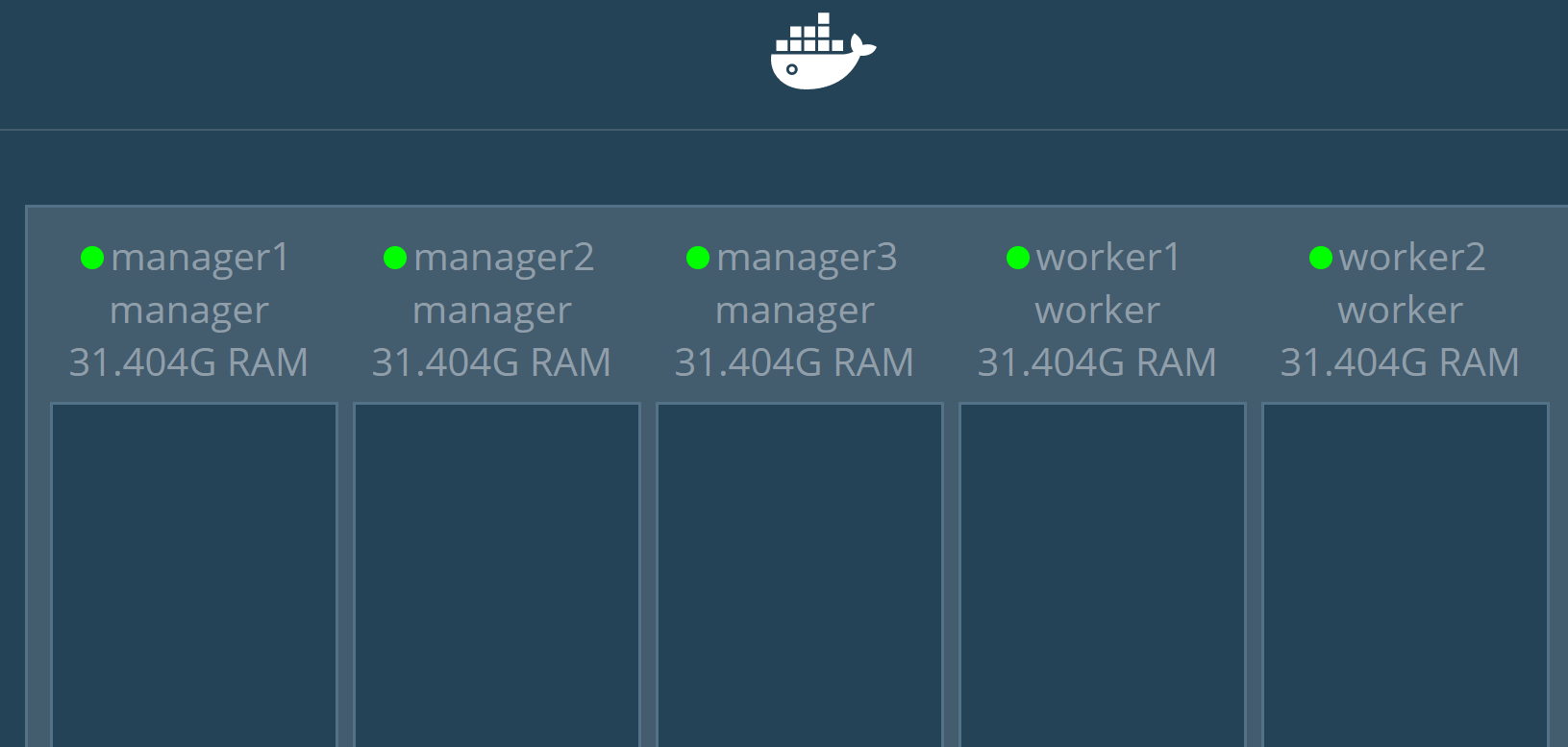Image resolution: width=1568 pixels, height=747 pixels.
Task: Click the Docker whale logo
Action: point(822,53)
